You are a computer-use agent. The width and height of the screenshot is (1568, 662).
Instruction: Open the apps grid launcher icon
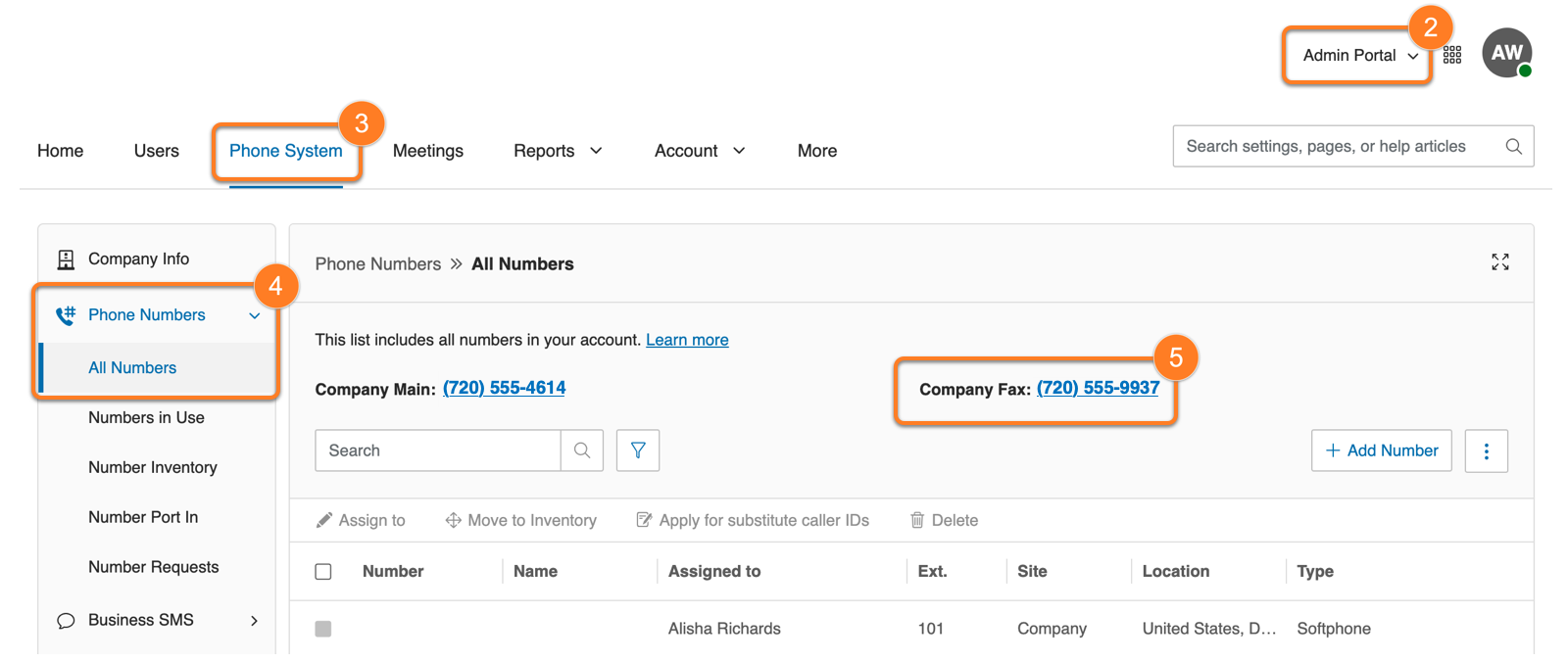(x=1451, y=55)
